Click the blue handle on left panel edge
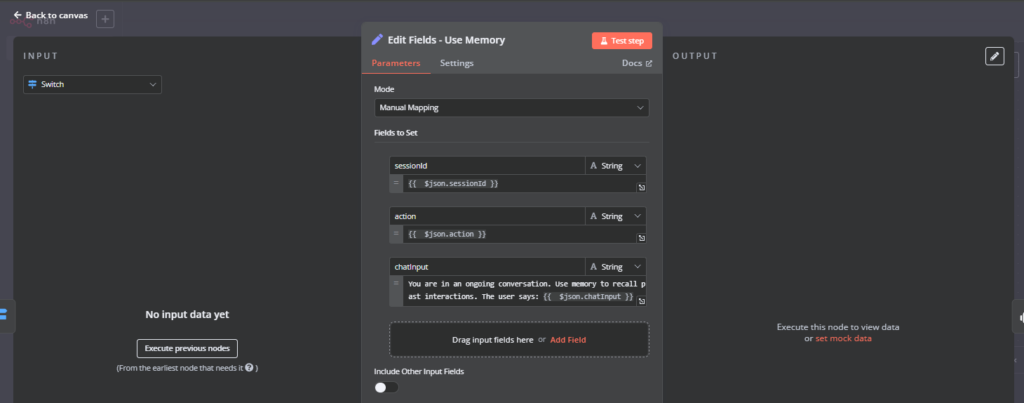The height and width of the screenshot is (403, 1024). click(x=4, y=314)
